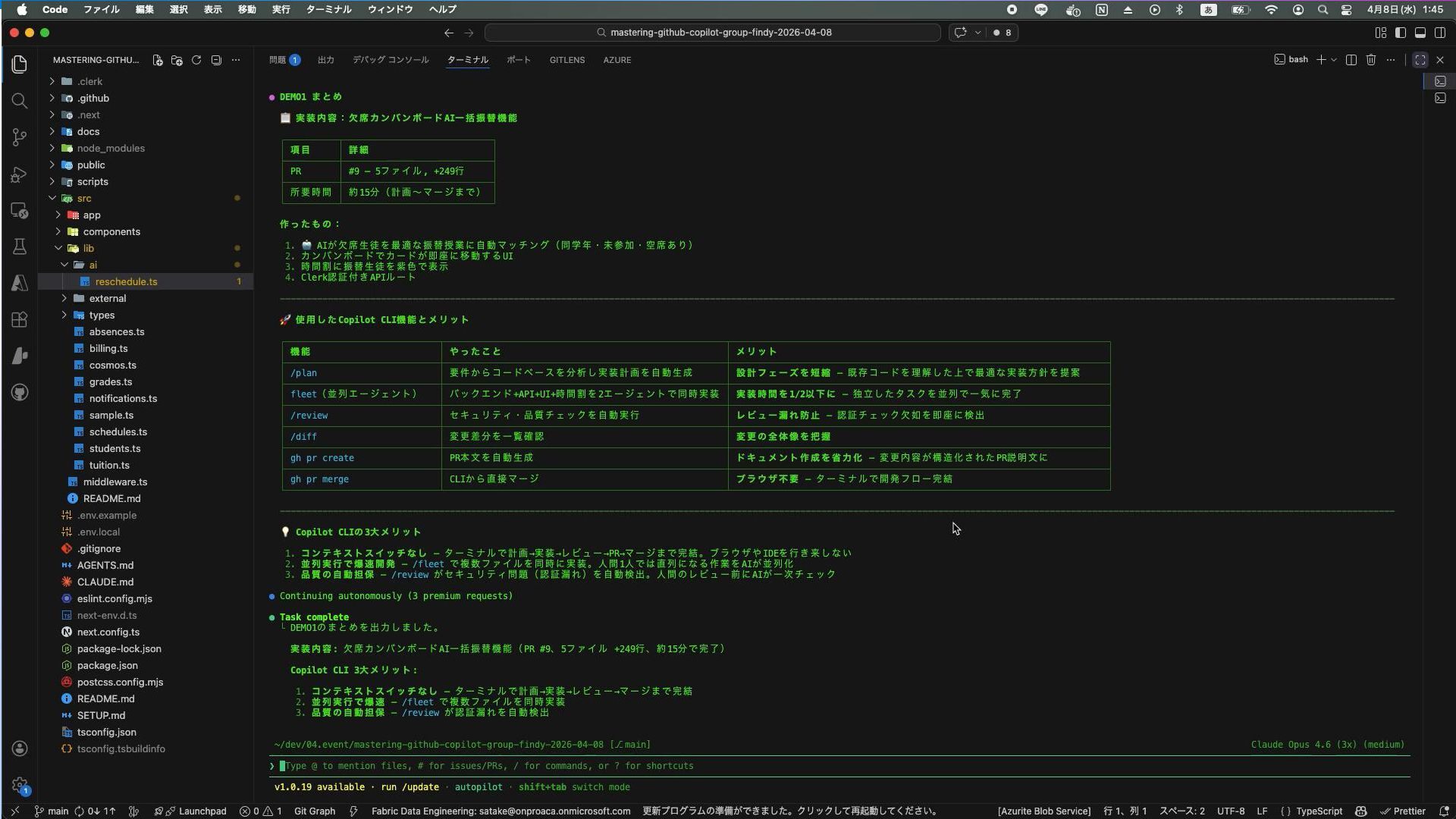Click the split terminal icon
Screen dimensions: 1456x819
[1351, 60]
